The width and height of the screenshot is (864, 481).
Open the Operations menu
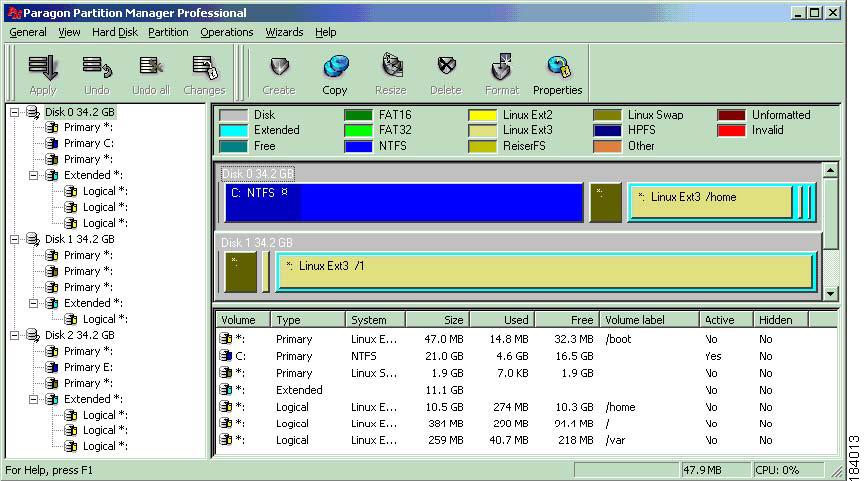[x=226, y=33]
